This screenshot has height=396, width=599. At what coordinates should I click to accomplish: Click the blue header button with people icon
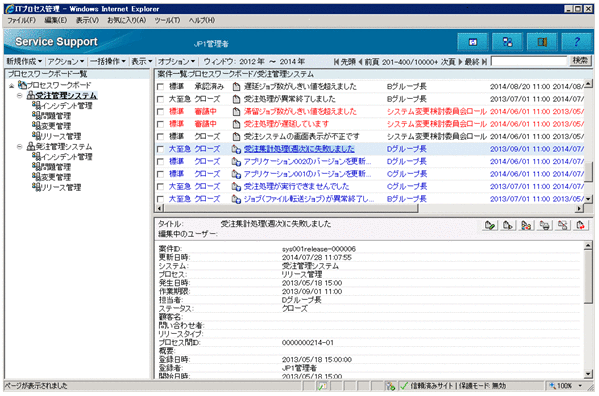[507, 42]
